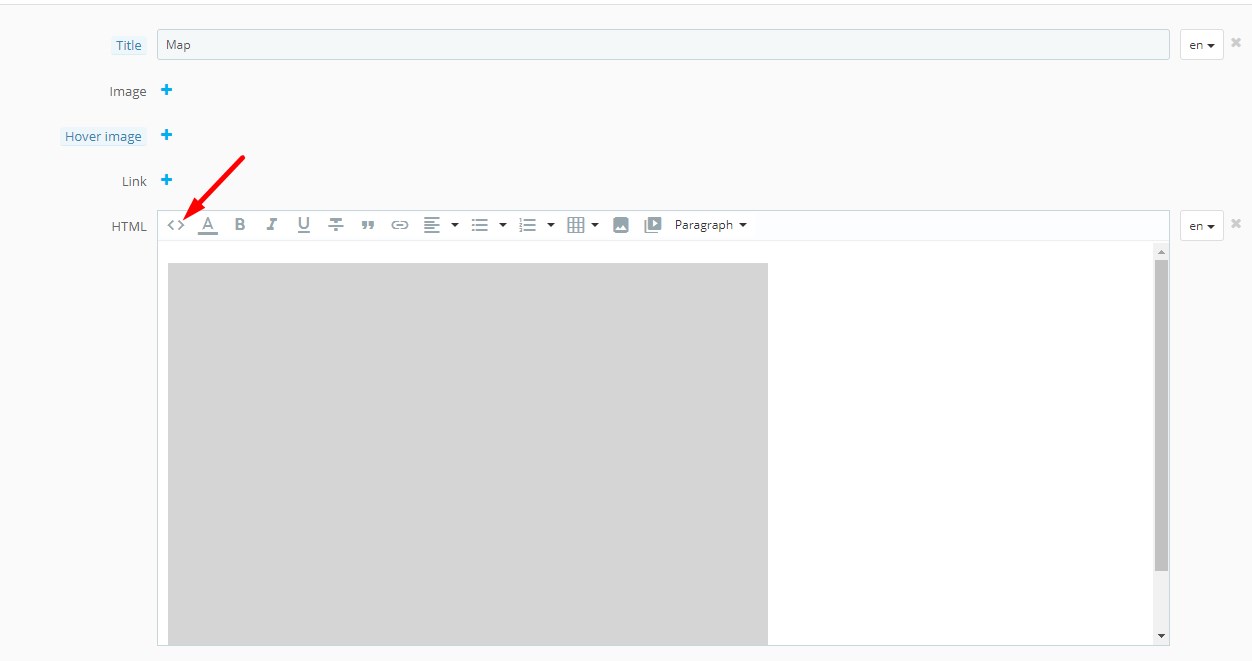Insert a blockquote
The image size is (1252, 661).
pos(368,225)
